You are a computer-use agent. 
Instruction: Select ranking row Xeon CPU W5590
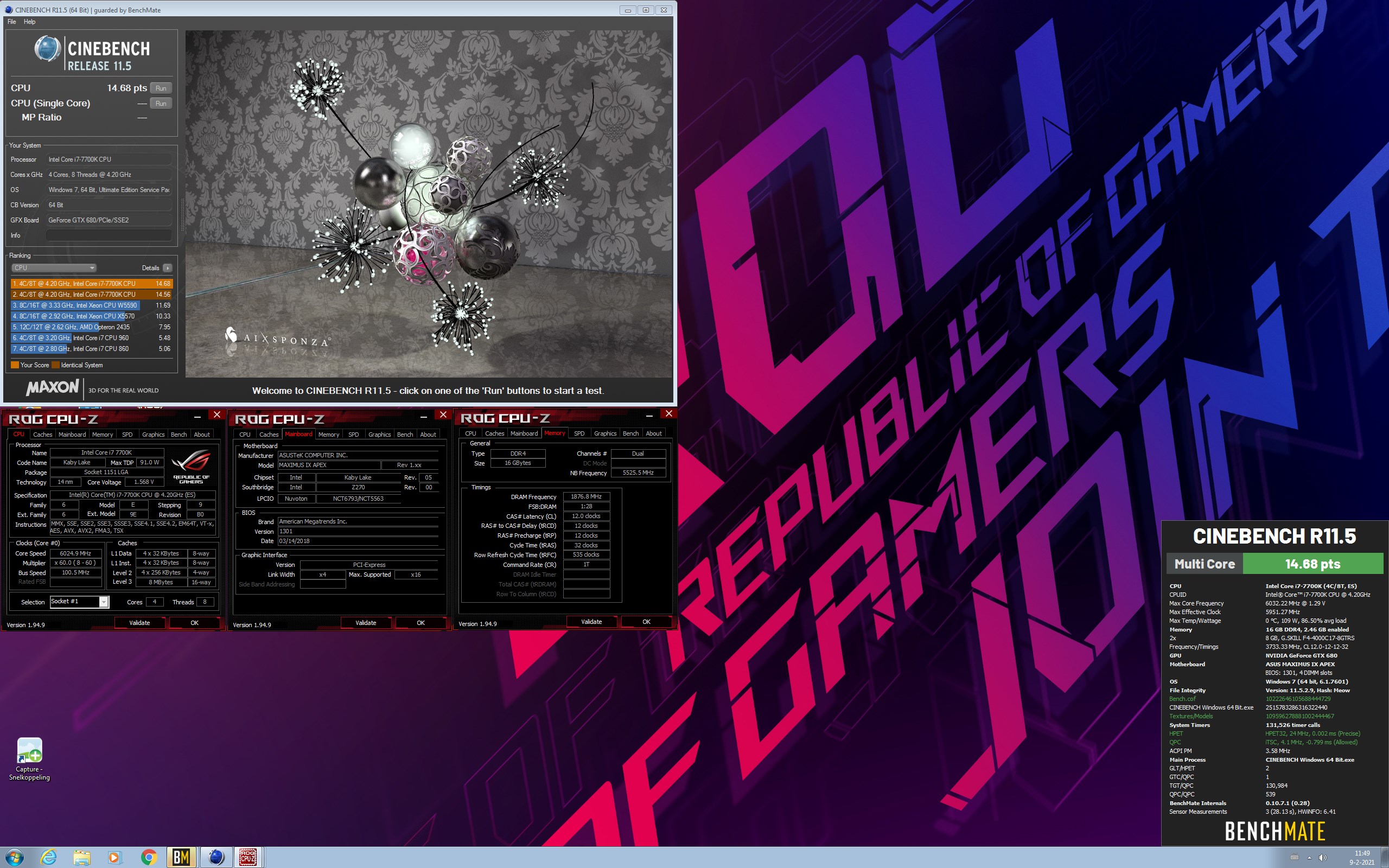(x=91, y=305)
